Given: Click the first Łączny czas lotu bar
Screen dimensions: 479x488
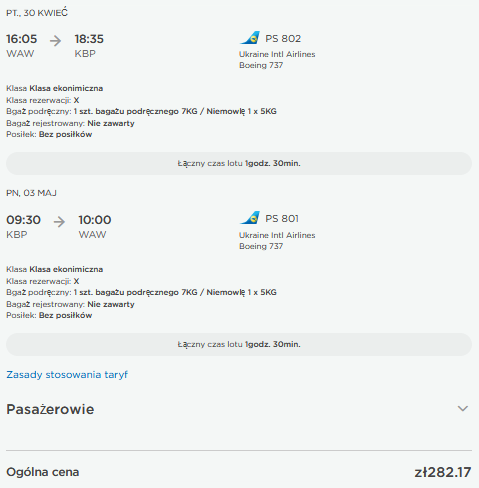Looking at the screenshot, I should pyautogui.click(x=239, y=163).
